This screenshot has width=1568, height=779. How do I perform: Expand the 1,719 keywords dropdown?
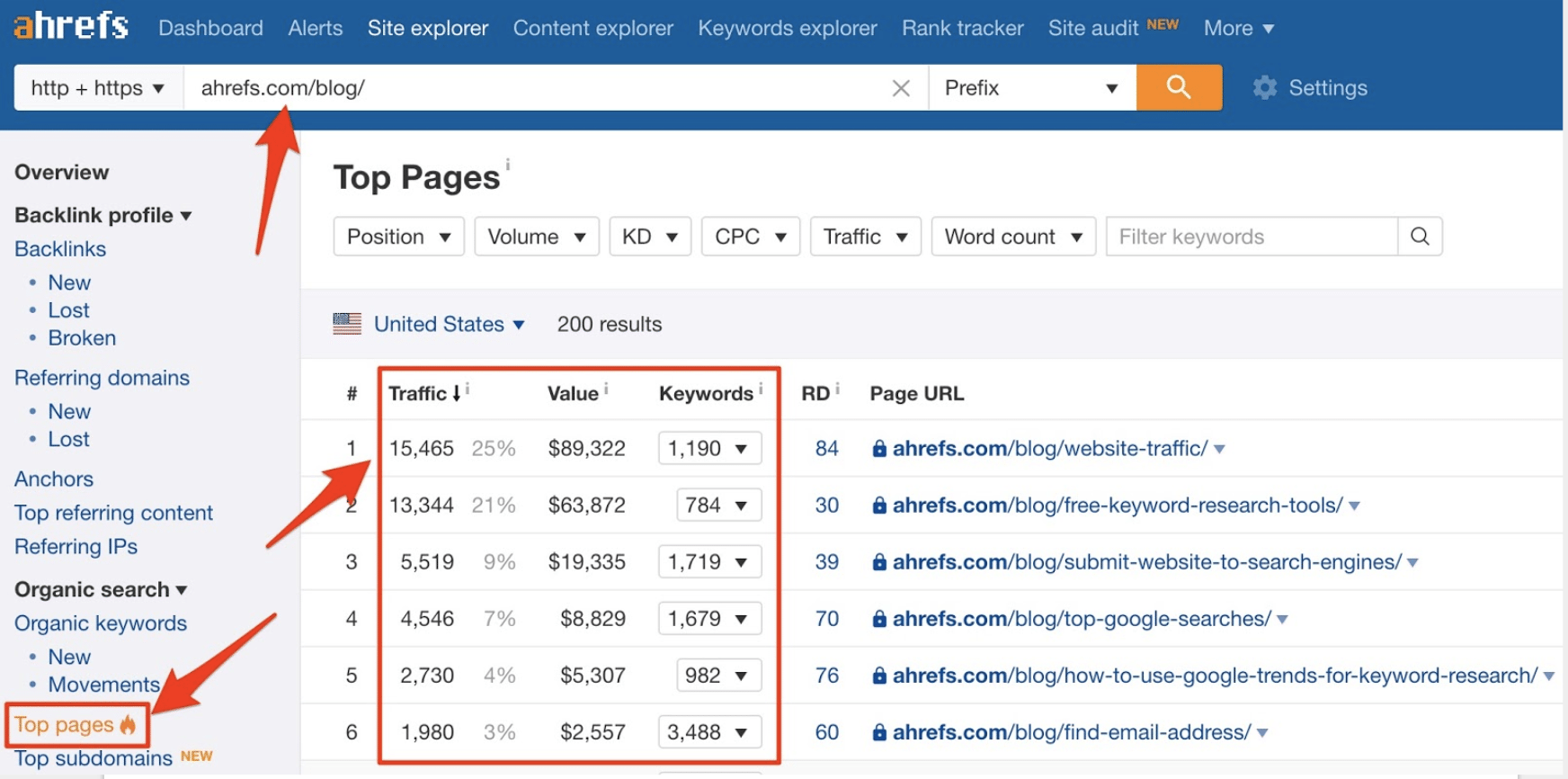[709, 561]
